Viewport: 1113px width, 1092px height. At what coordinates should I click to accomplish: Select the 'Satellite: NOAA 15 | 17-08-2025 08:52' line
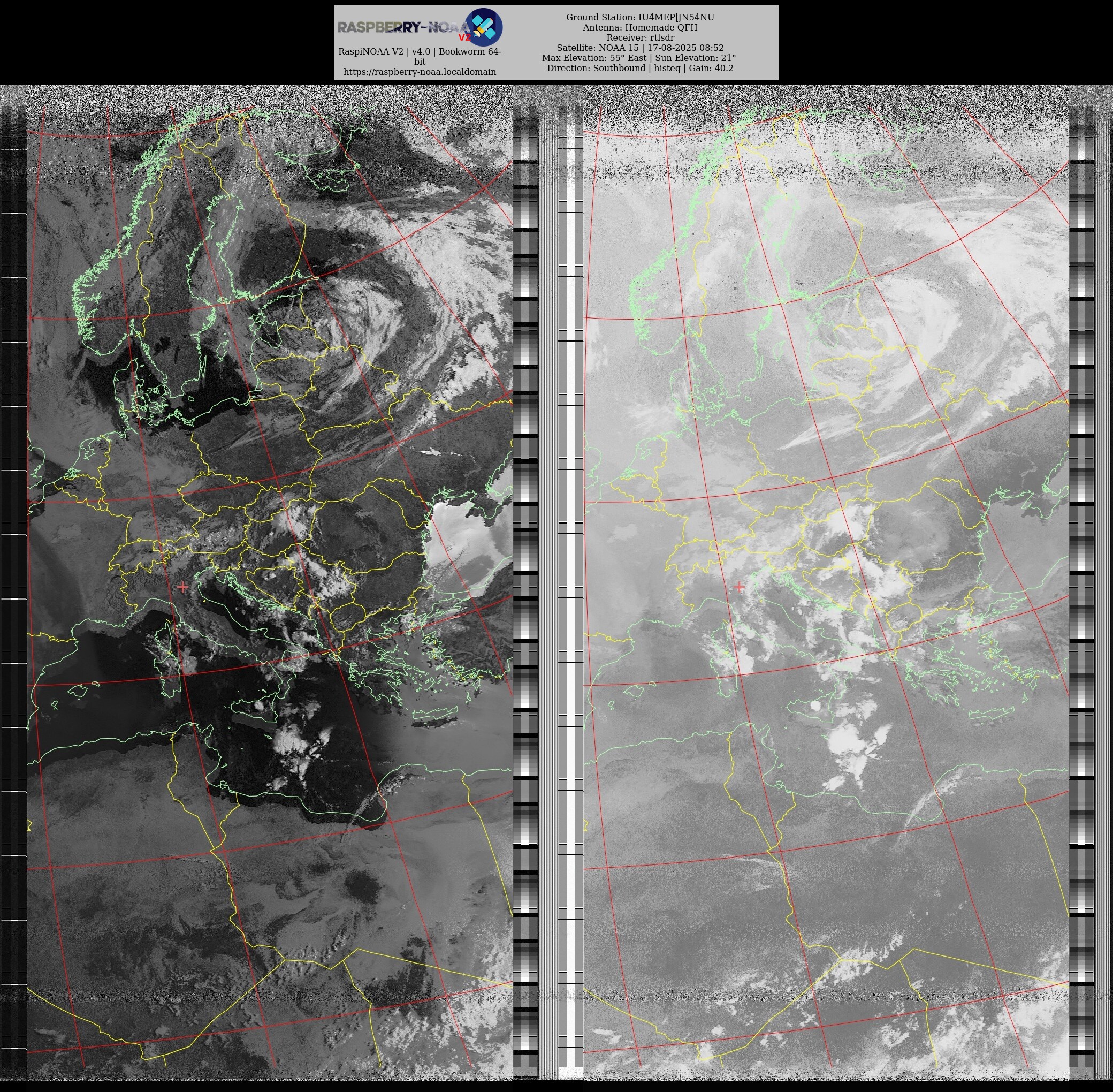click(640, 48)
